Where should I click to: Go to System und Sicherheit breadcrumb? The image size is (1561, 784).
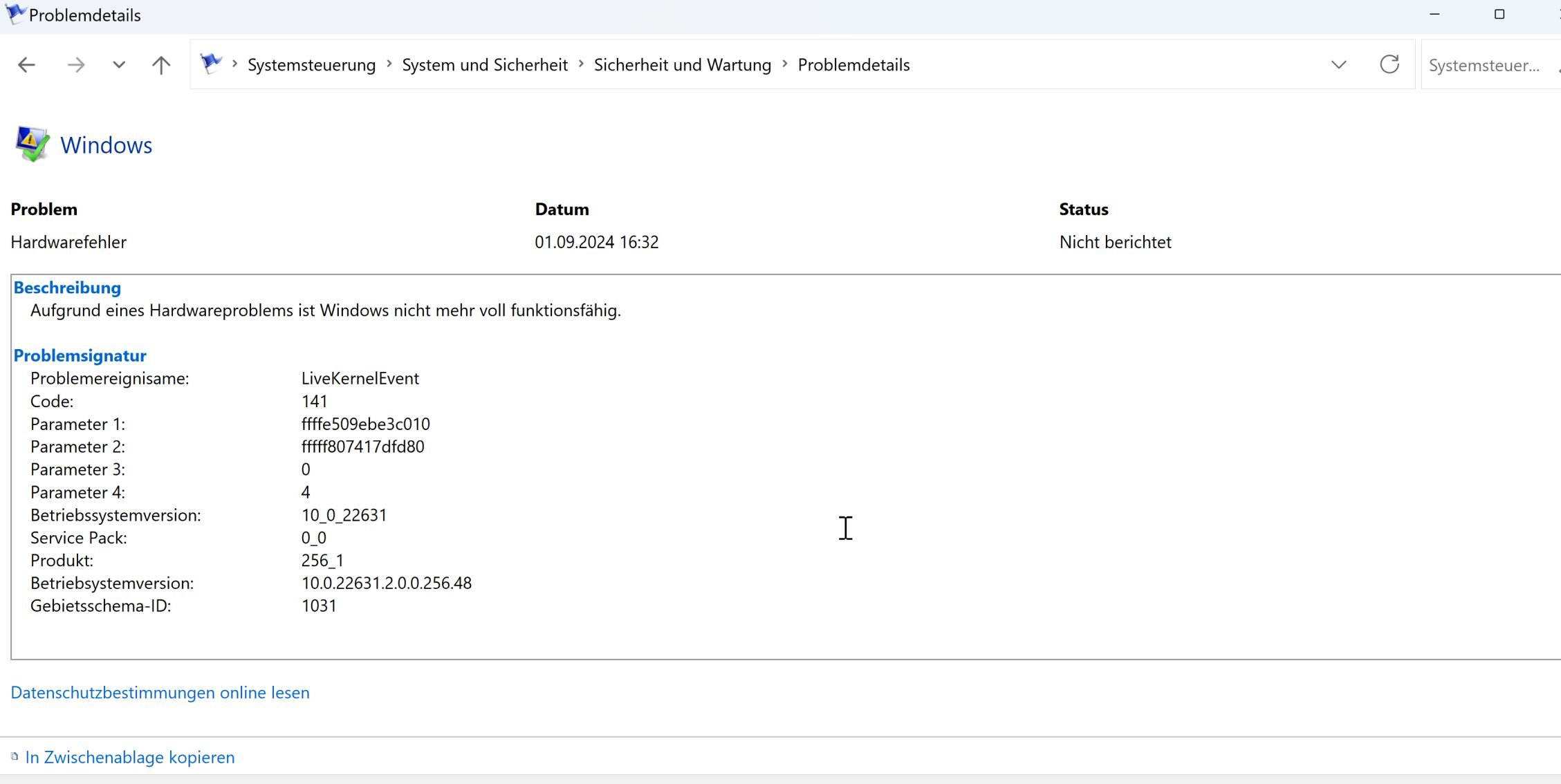tap(484, 65)
